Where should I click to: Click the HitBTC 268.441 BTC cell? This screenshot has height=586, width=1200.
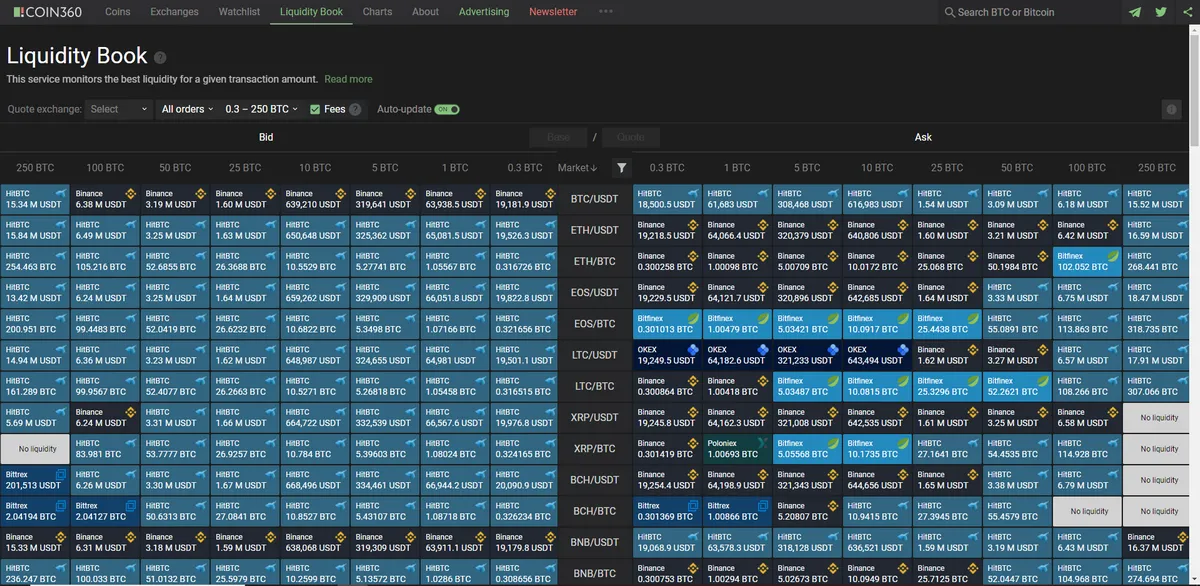[1157, 261]
